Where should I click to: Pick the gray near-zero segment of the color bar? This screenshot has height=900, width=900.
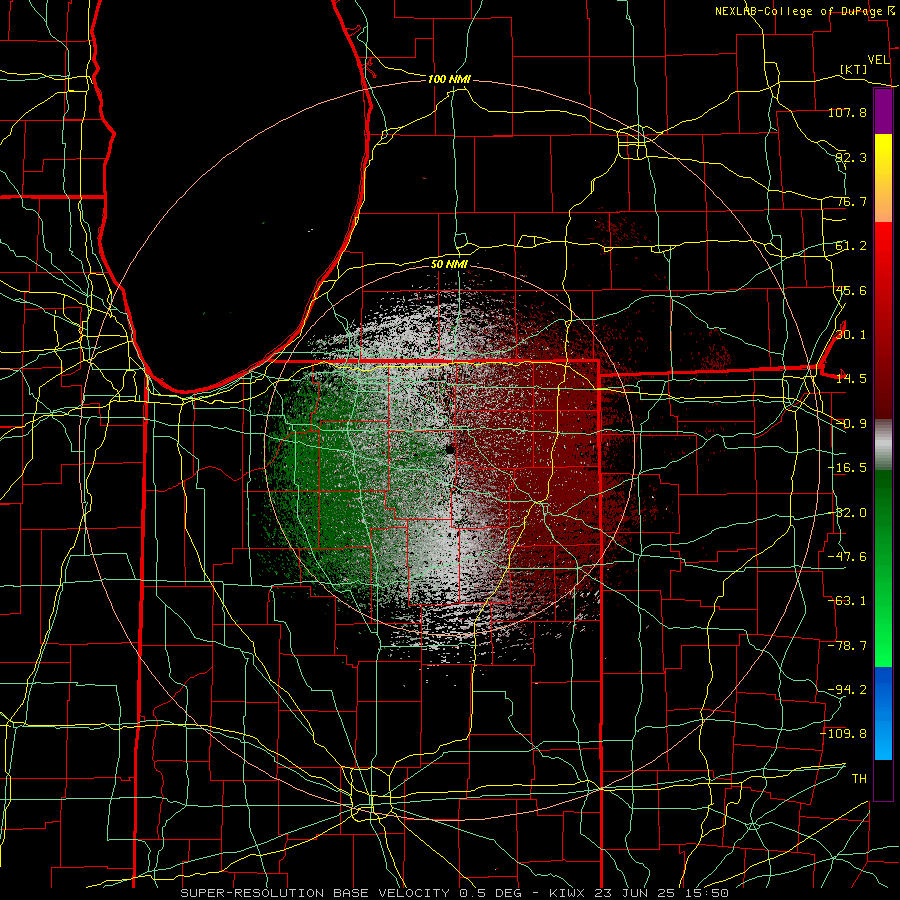click(x=883, y=445)
